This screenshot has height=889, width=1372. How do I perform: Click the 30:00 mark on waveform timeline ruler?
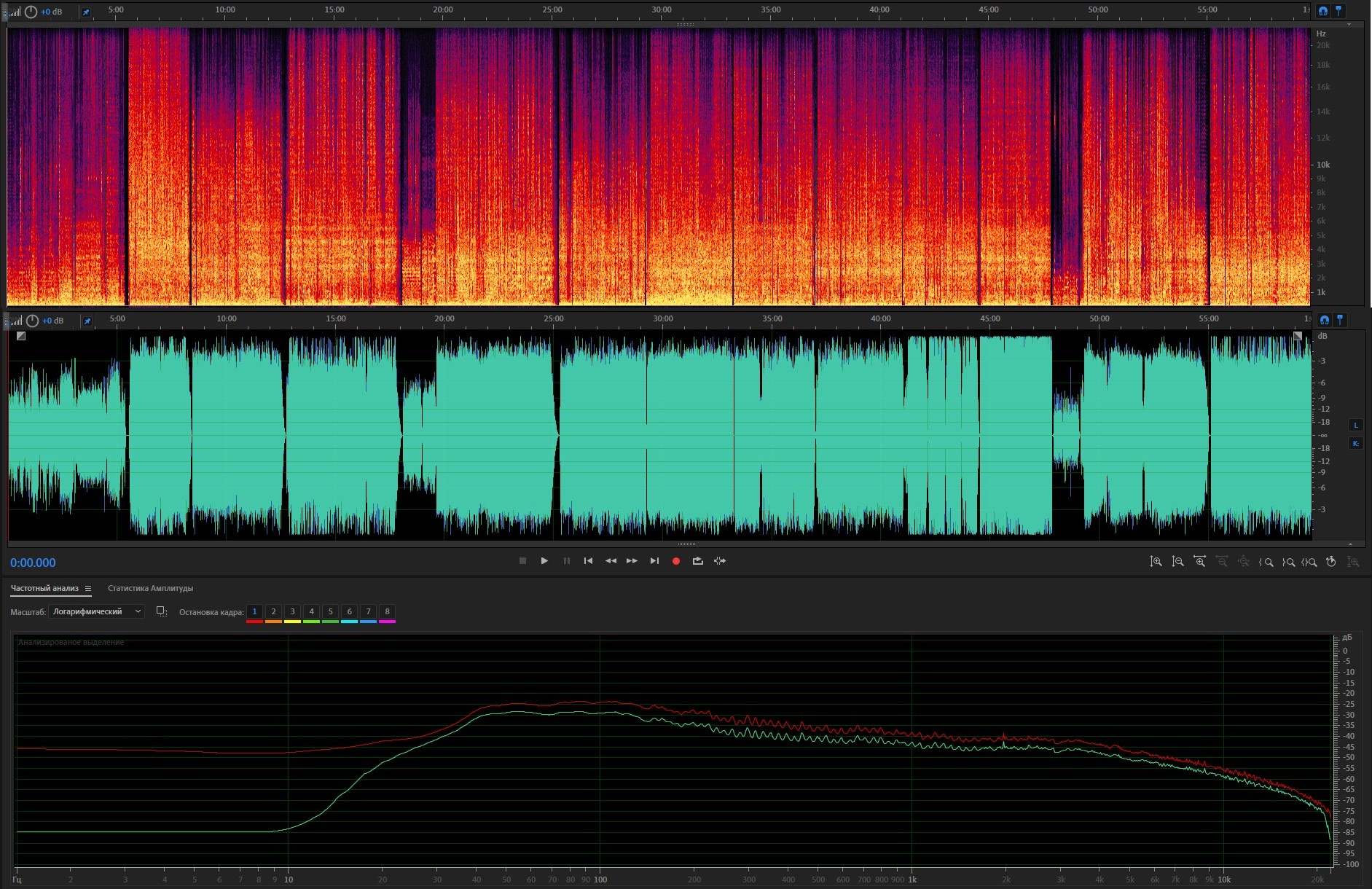click(x=662, y=319)
